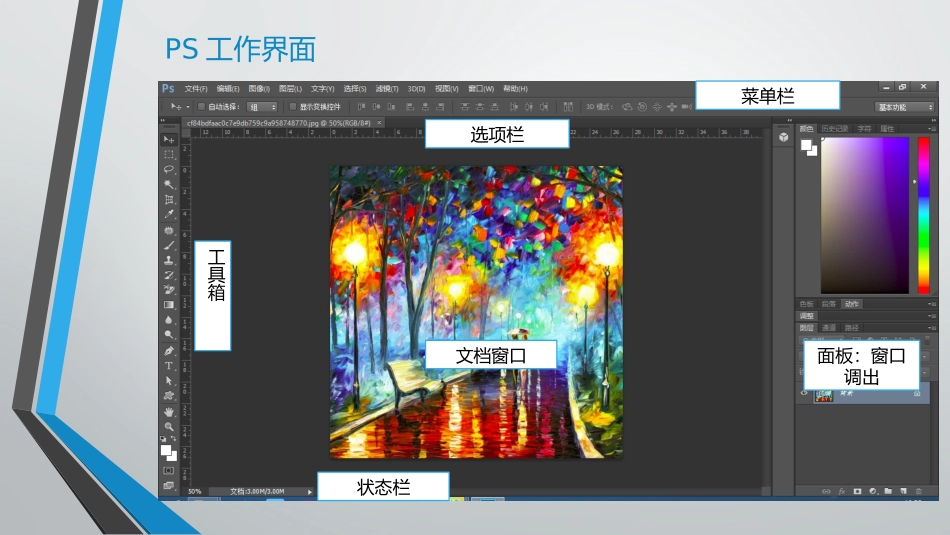950x535 pixels.
Task: Expand status bar info arrow
Action: click(310, 491)
